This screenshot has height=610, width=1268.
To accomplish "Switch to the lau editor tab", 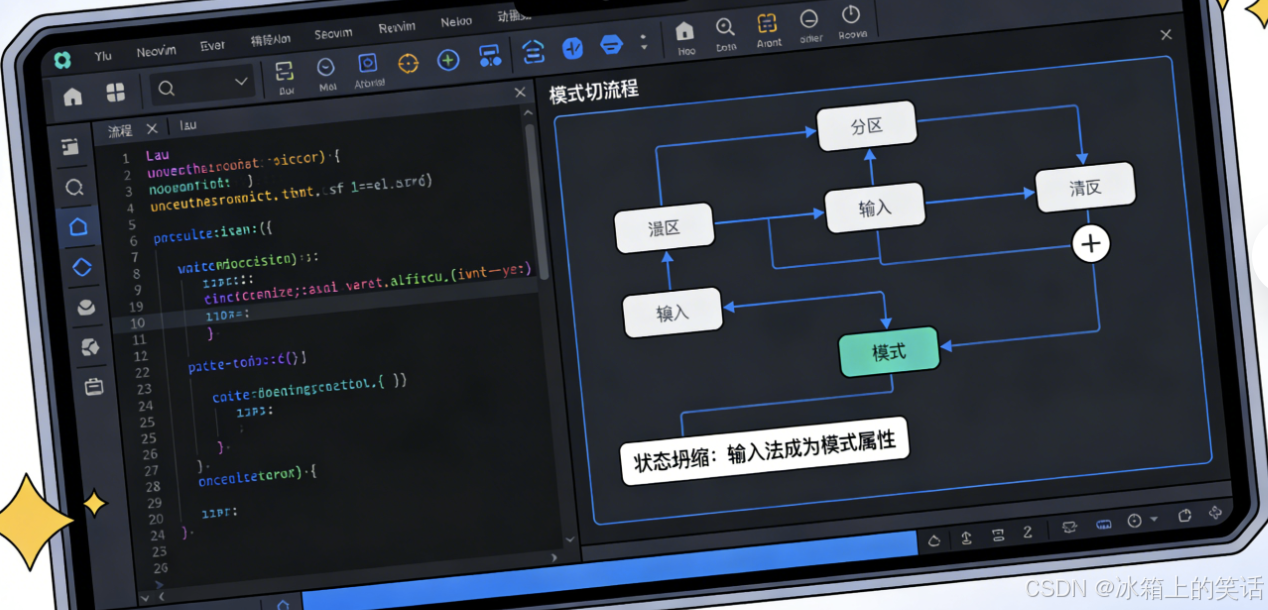I will 189,125.
